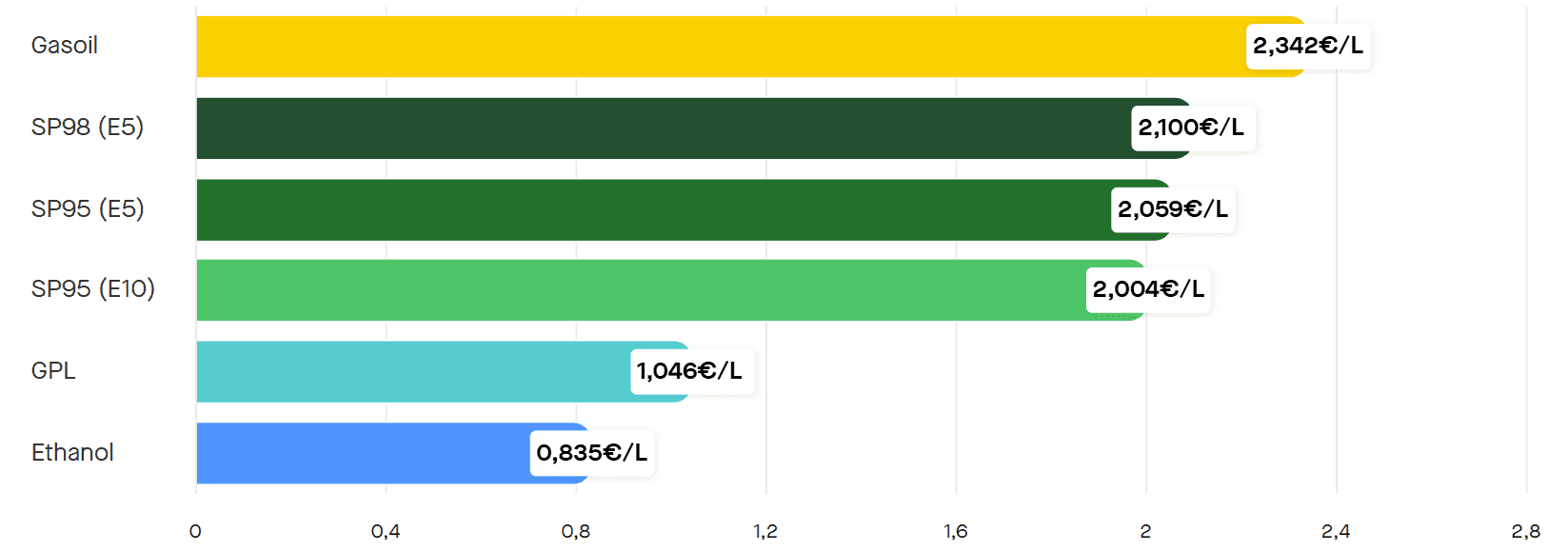1568x552 pixels.
Task: Select the 2,100€/L price label
Action: click(x=1192, y=128)
